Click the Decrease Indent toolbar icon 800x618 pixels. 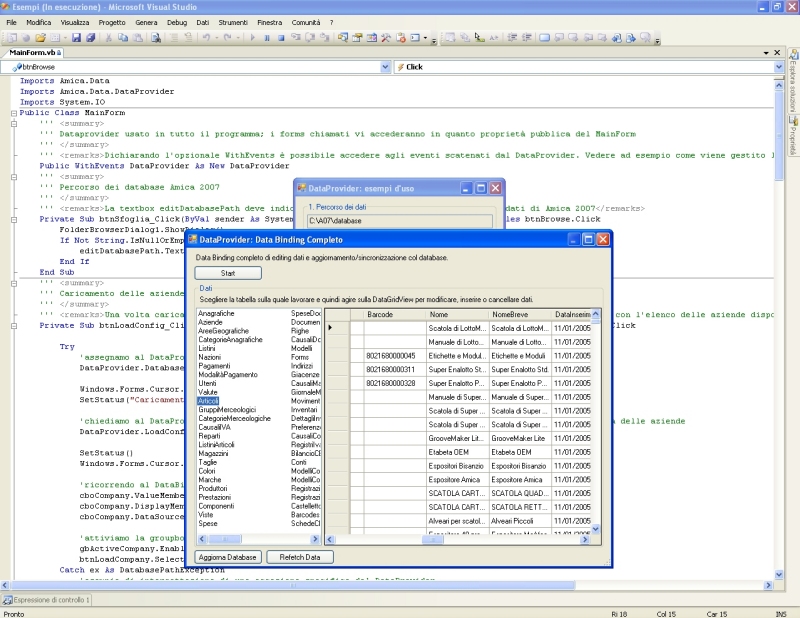(512, 38)
